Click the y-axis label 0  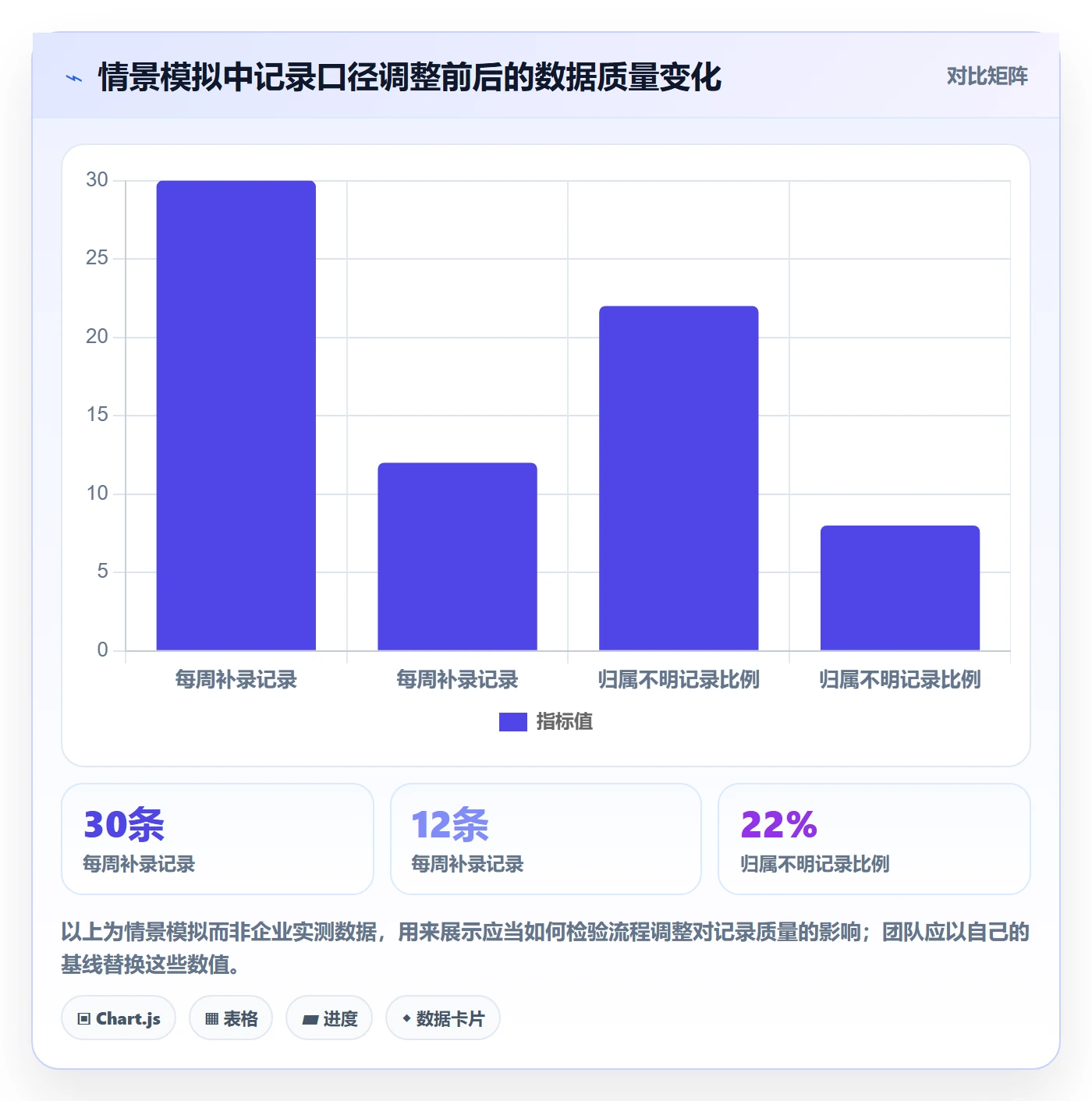(x=102, y=650)
